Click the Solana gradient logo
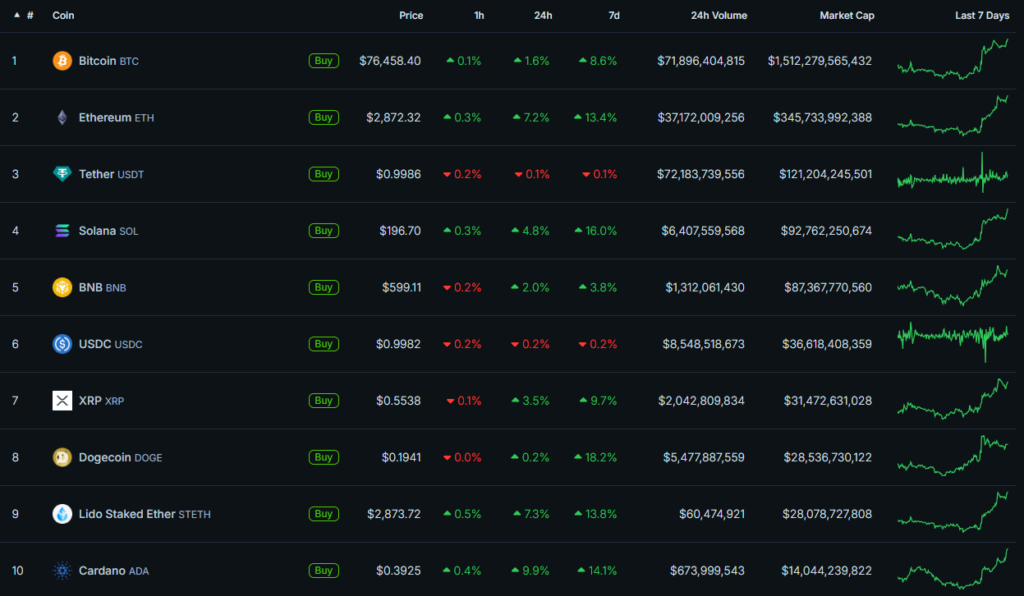1024x596 pixels. coord(63,230)
